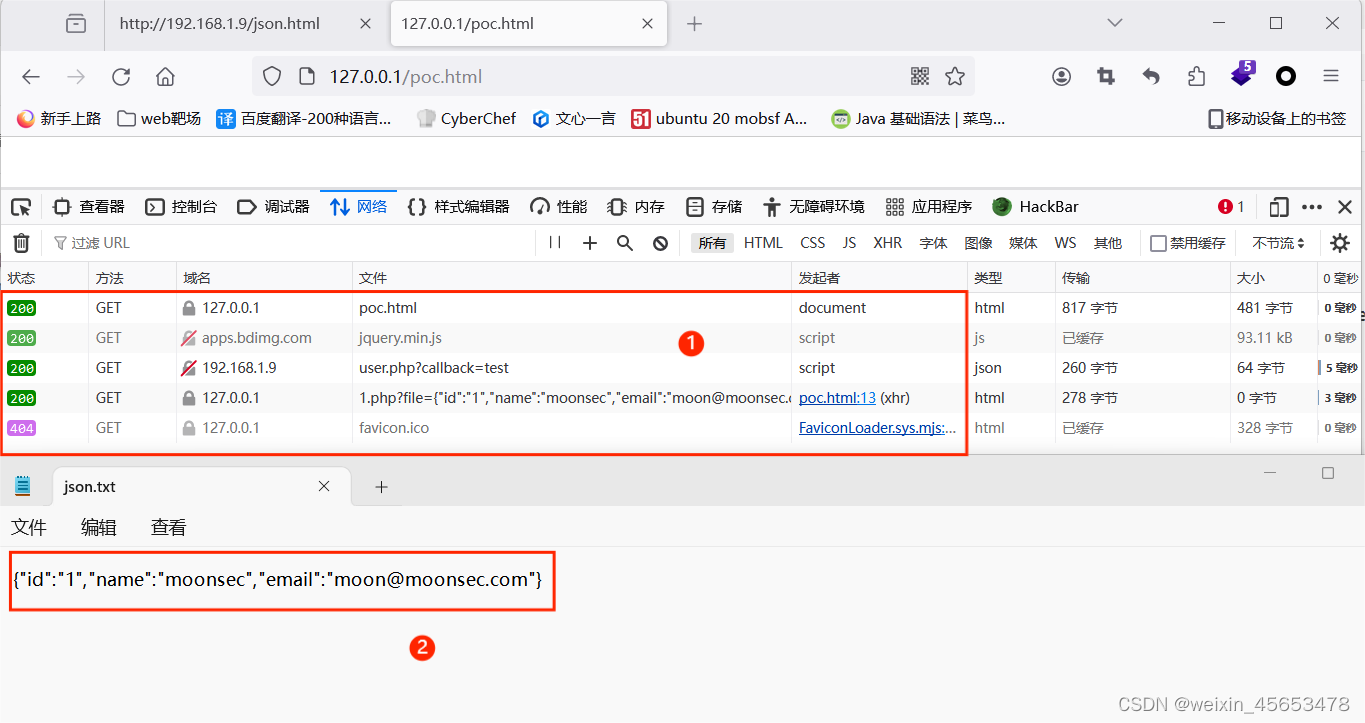Open DevTools settings gear
The image size is (1365, 723).
pos(1339,242)
